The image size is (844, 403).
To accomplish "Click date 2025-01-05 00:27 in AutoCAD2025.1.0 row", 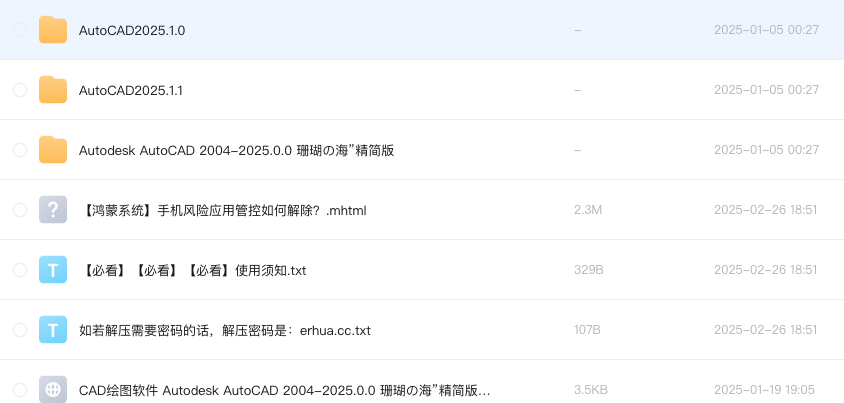I will [766, 30].
